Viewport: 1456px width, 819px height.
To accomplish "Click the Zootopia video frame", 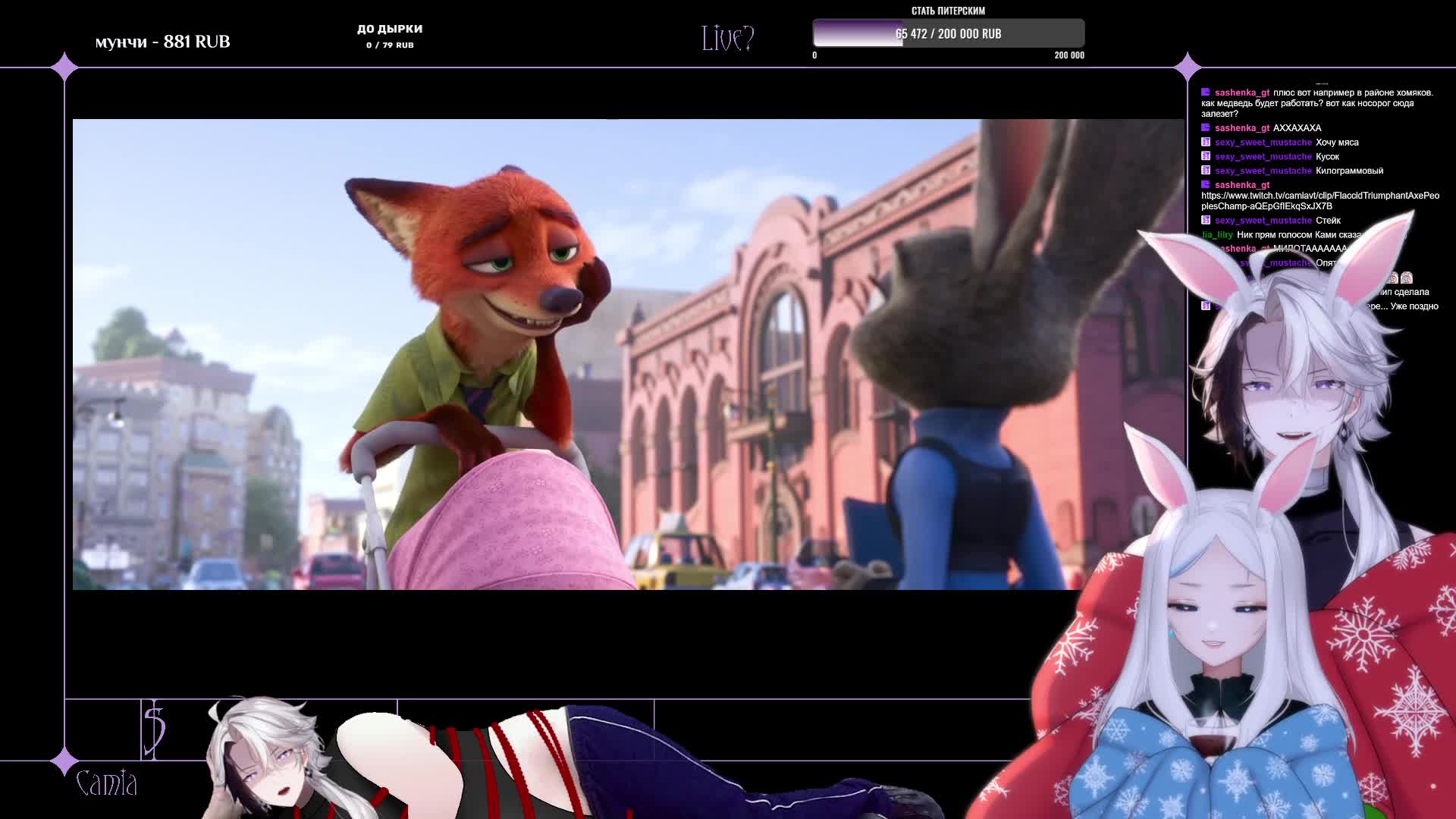I will point(628,354).
